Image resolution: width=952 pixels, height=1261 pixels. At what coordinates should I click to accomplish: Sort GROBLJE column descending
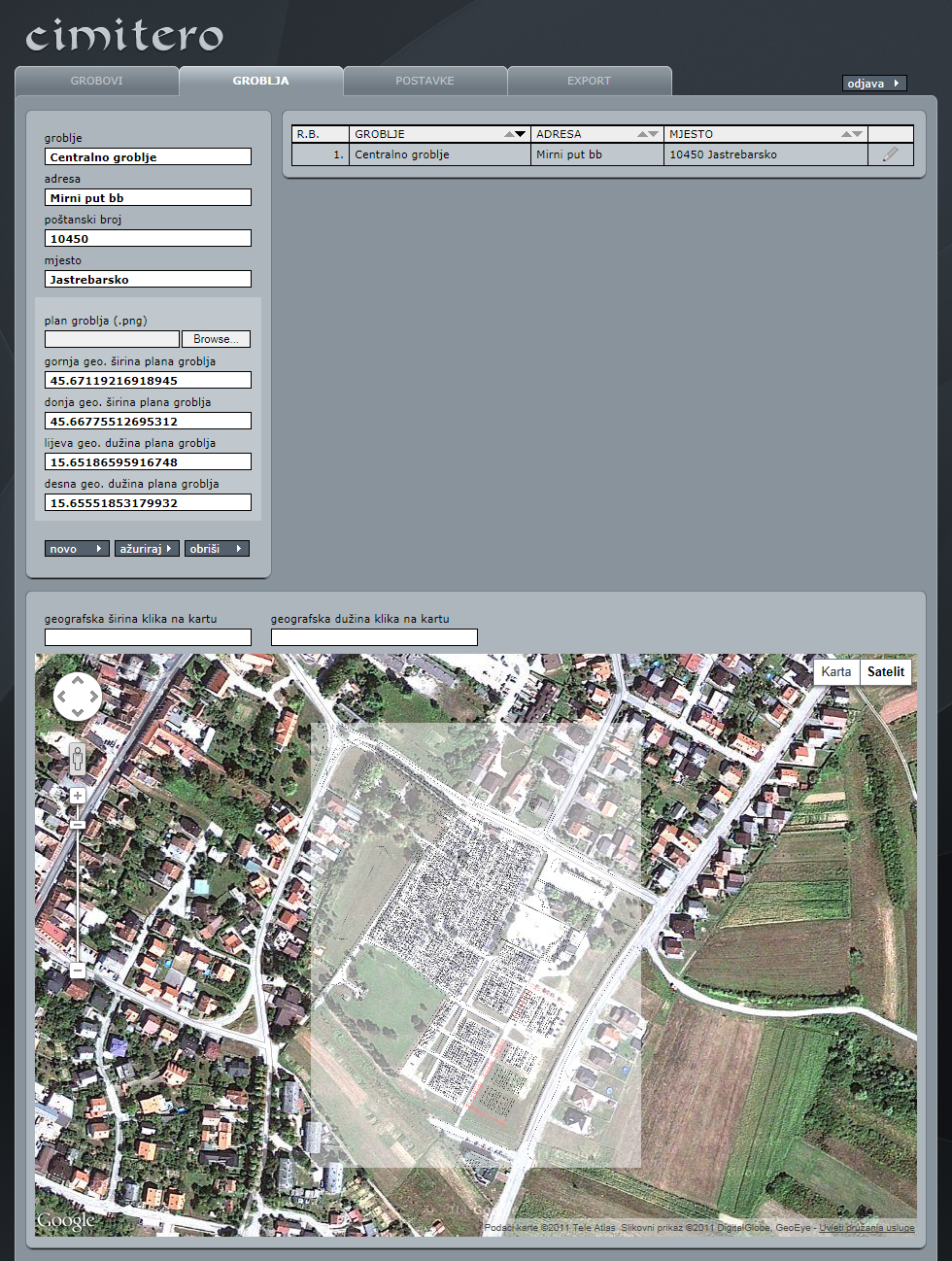(522, 134)
